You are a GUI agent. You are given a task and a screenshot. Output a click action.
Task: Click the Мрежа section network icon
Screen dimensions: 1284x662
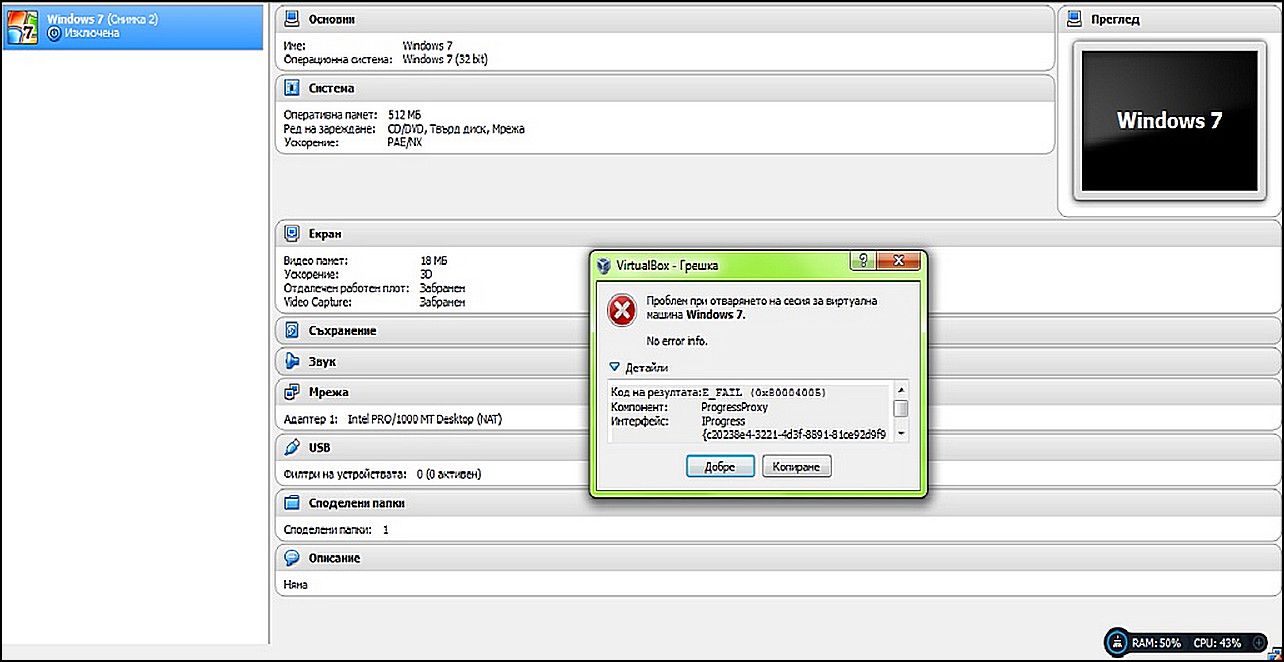tap(292, 392)
